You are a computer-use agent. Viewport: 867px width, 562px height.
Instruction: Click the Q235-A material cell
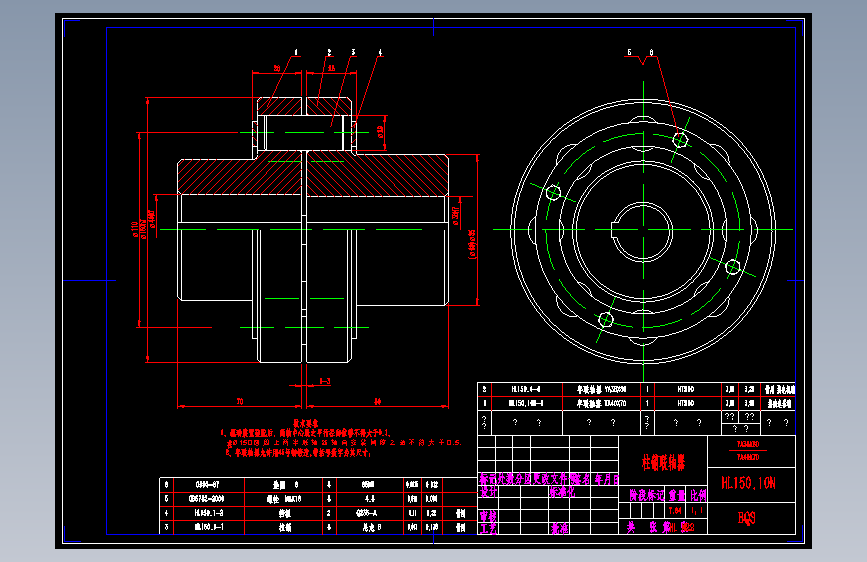click(x=368, y=513)
